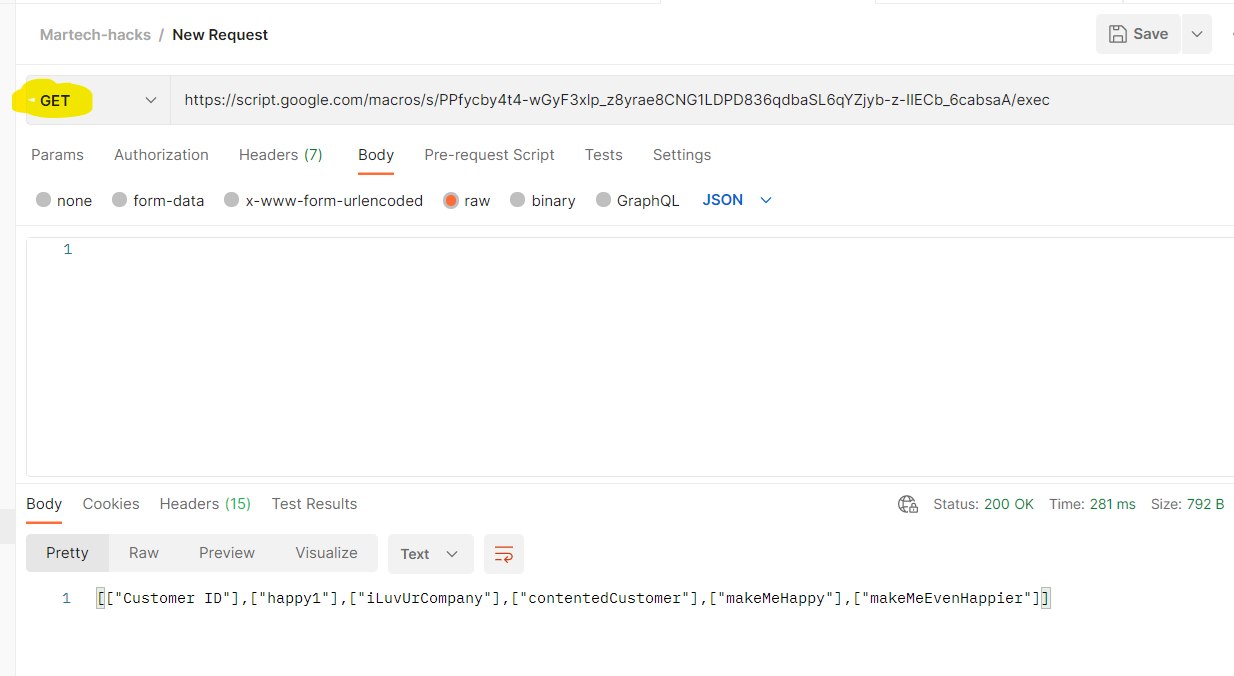The height and width of the screenshot is (676, 1234).
Task: Switch to the Authorization tab
Action: pos(161,155)
